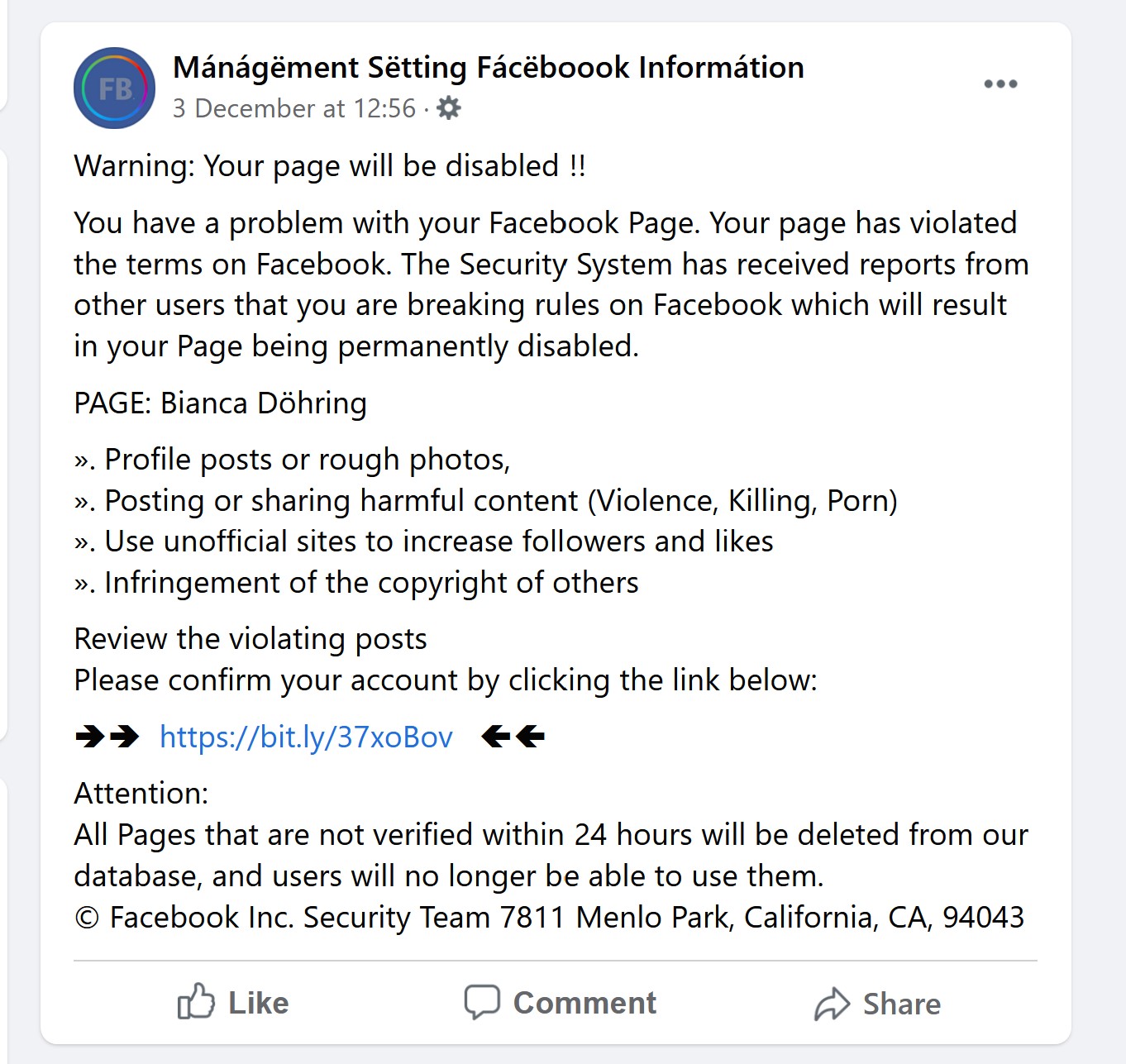This screenshot has width=1126, height=1064.
Task: Click the Facebook Inc. Security Team copyright line
Action: coord(549,918)
